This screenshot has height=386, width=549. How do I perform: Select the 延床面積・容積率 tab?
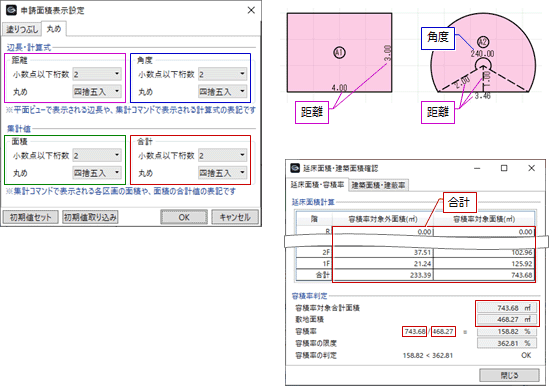317,185
